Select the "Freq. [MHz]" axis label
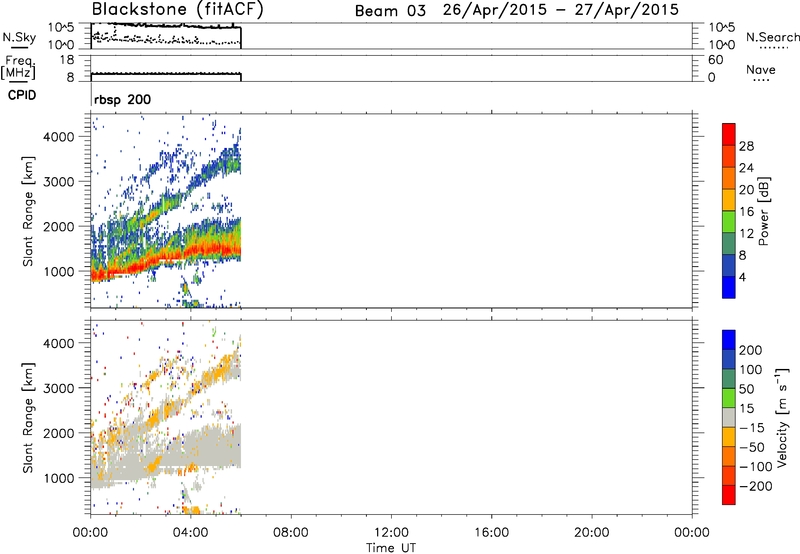The height and width of the screenshot is (554, 800). pos(18,68)
